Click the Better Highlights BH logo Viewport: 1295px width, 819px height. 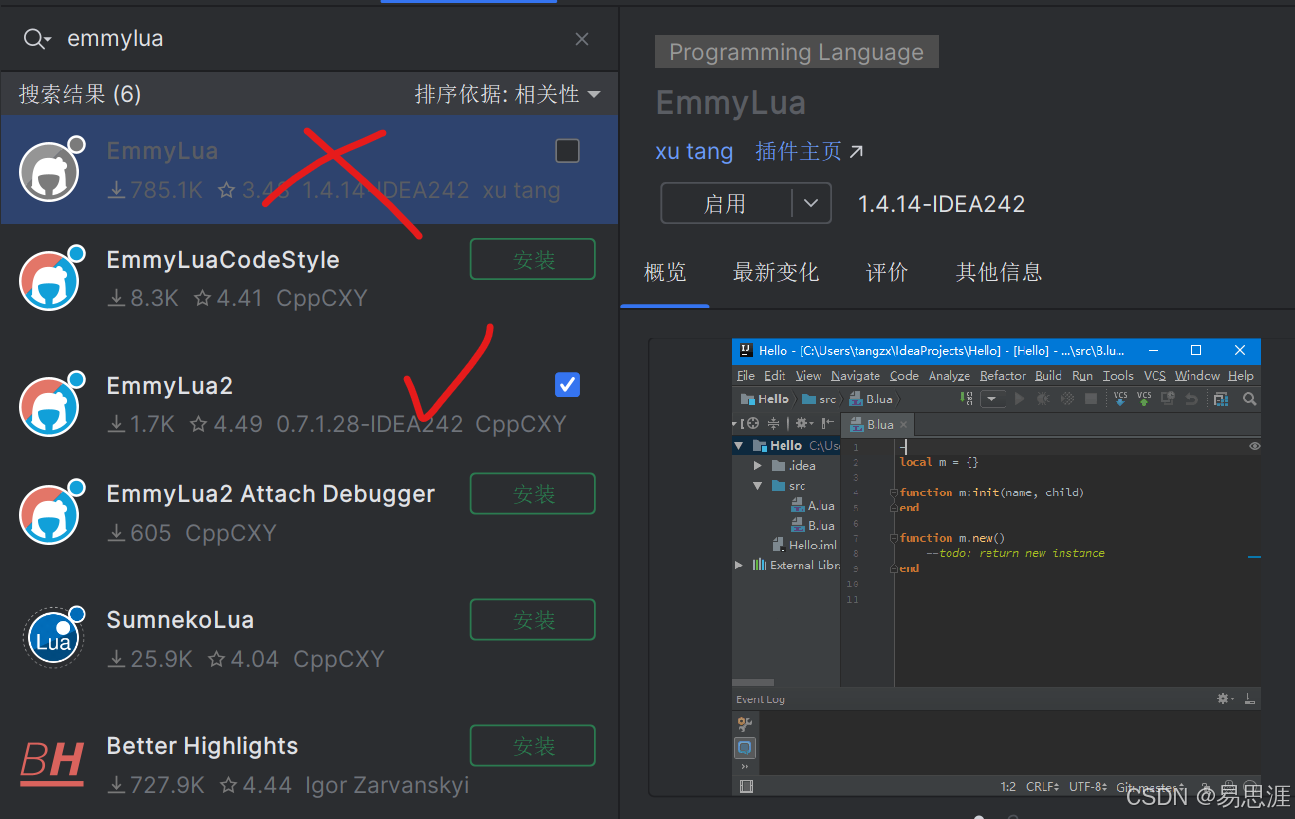coord(52,764)
